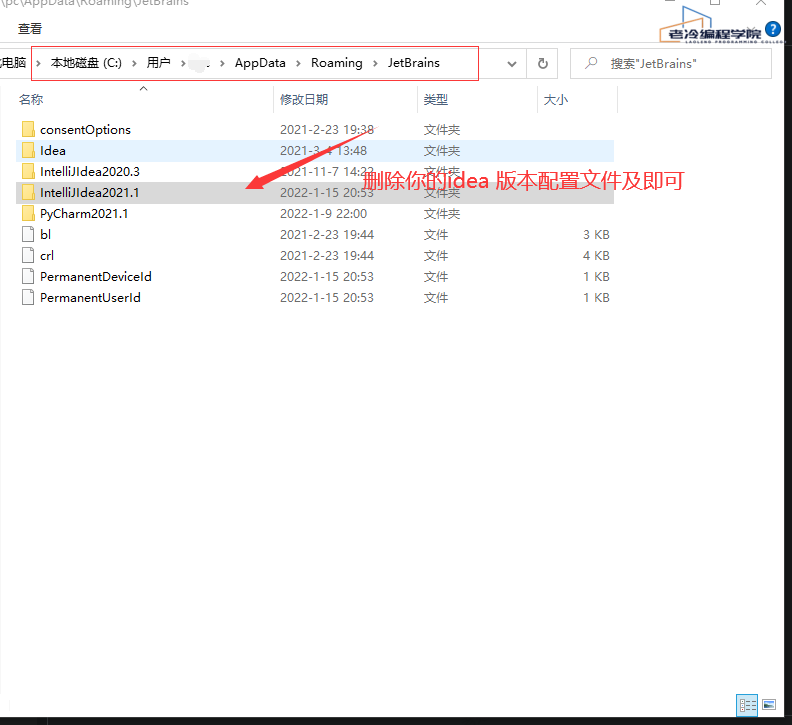Click date 2022-1-9 22:00 of PyCharm2021.1
Viewport: 792px width, 725px height.
pyautogui.click(x=324, y=214)
